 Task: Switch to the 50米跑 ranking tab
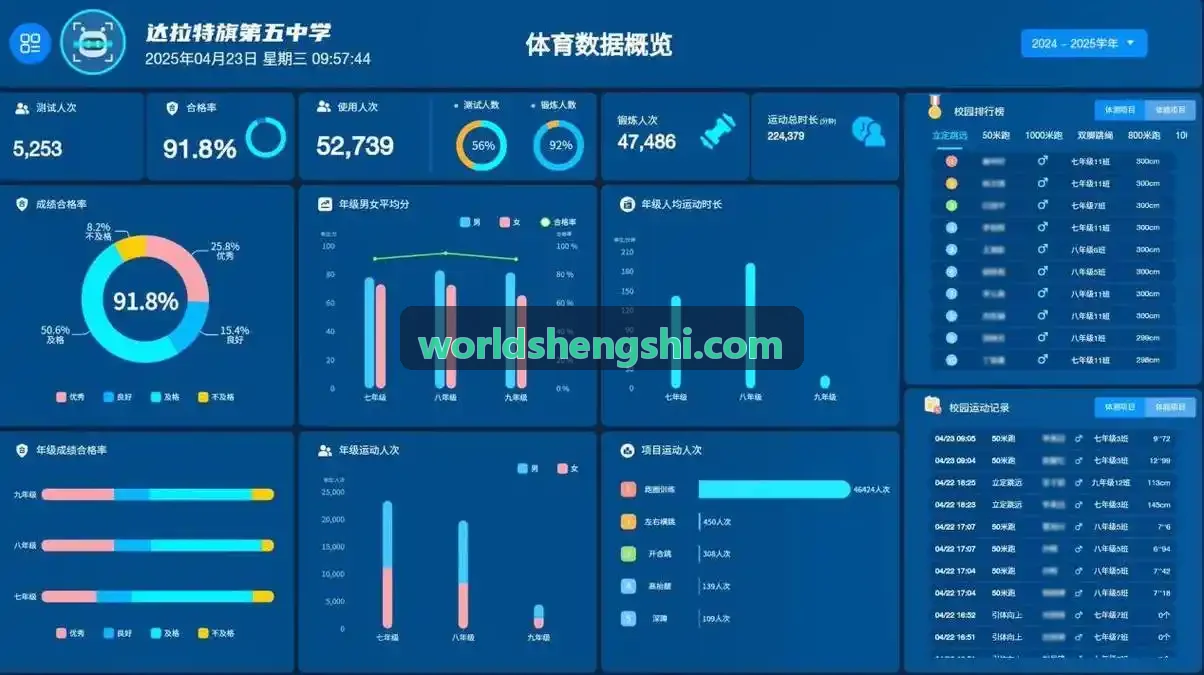995,135
